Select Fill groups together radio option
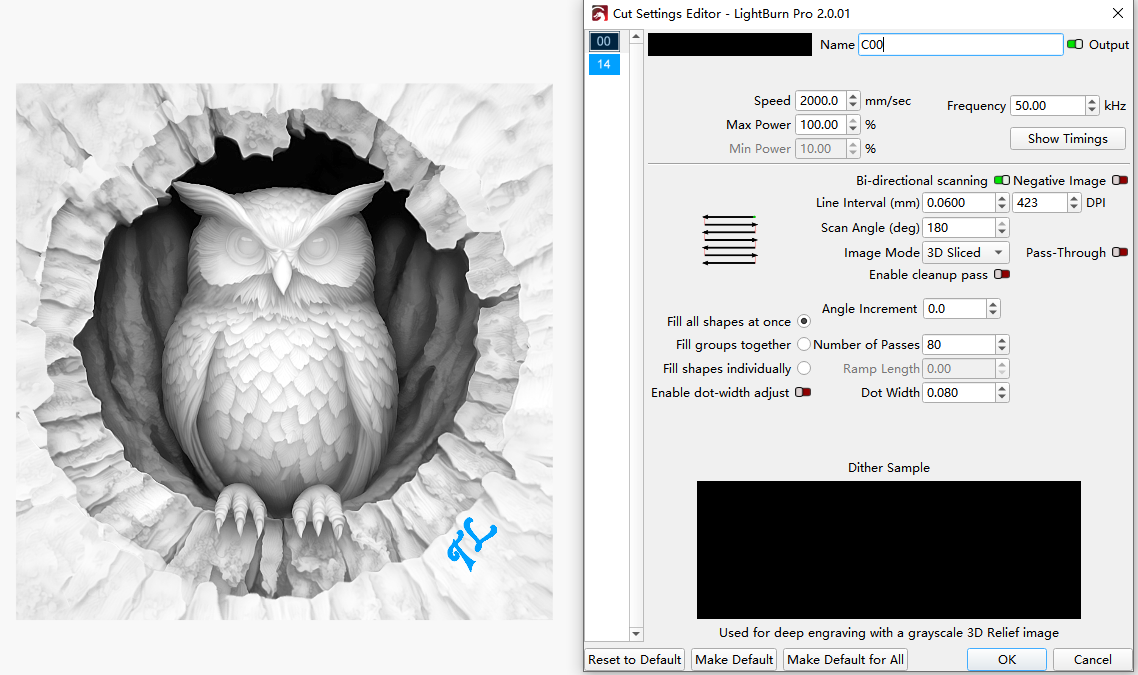Image resolution: width=1138 pixels, height=675 pixels. [804, 345]
